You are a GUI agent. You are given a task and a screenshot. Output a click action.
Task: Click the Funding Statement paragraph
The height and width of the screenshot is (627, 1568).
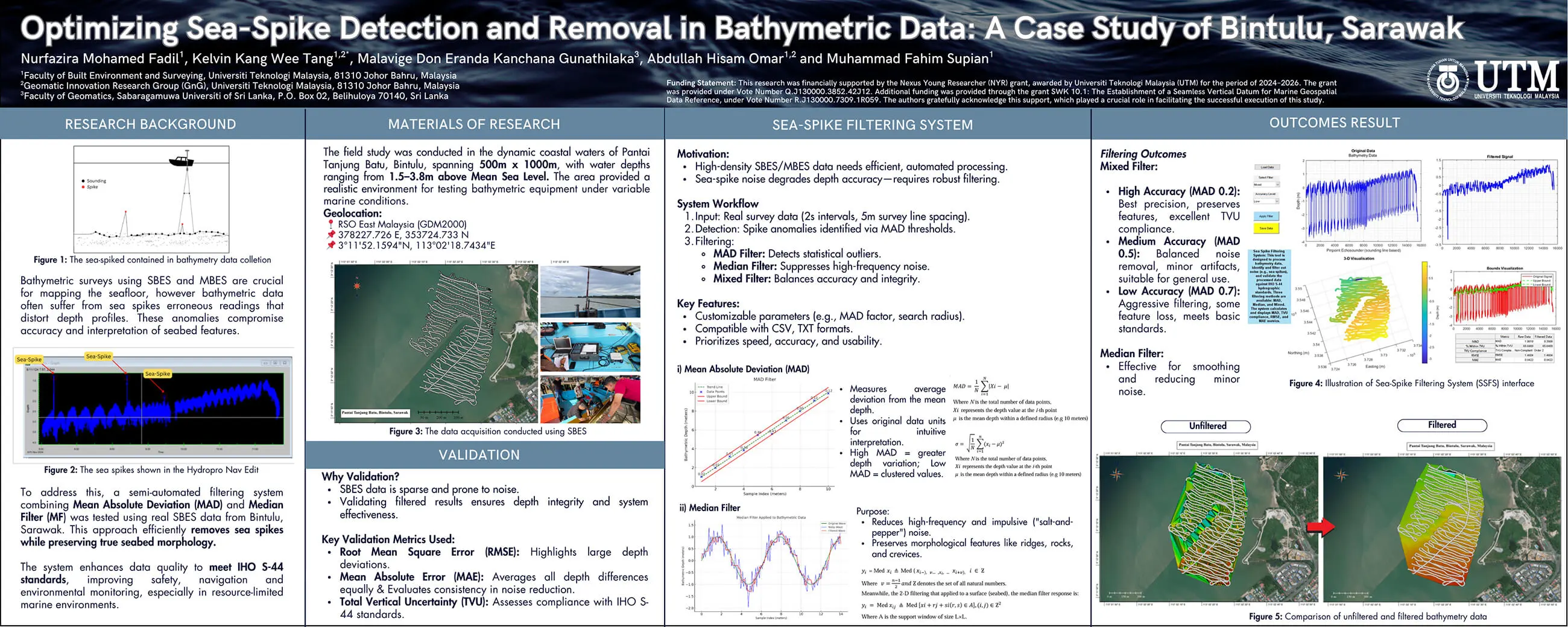point(1001,91)
